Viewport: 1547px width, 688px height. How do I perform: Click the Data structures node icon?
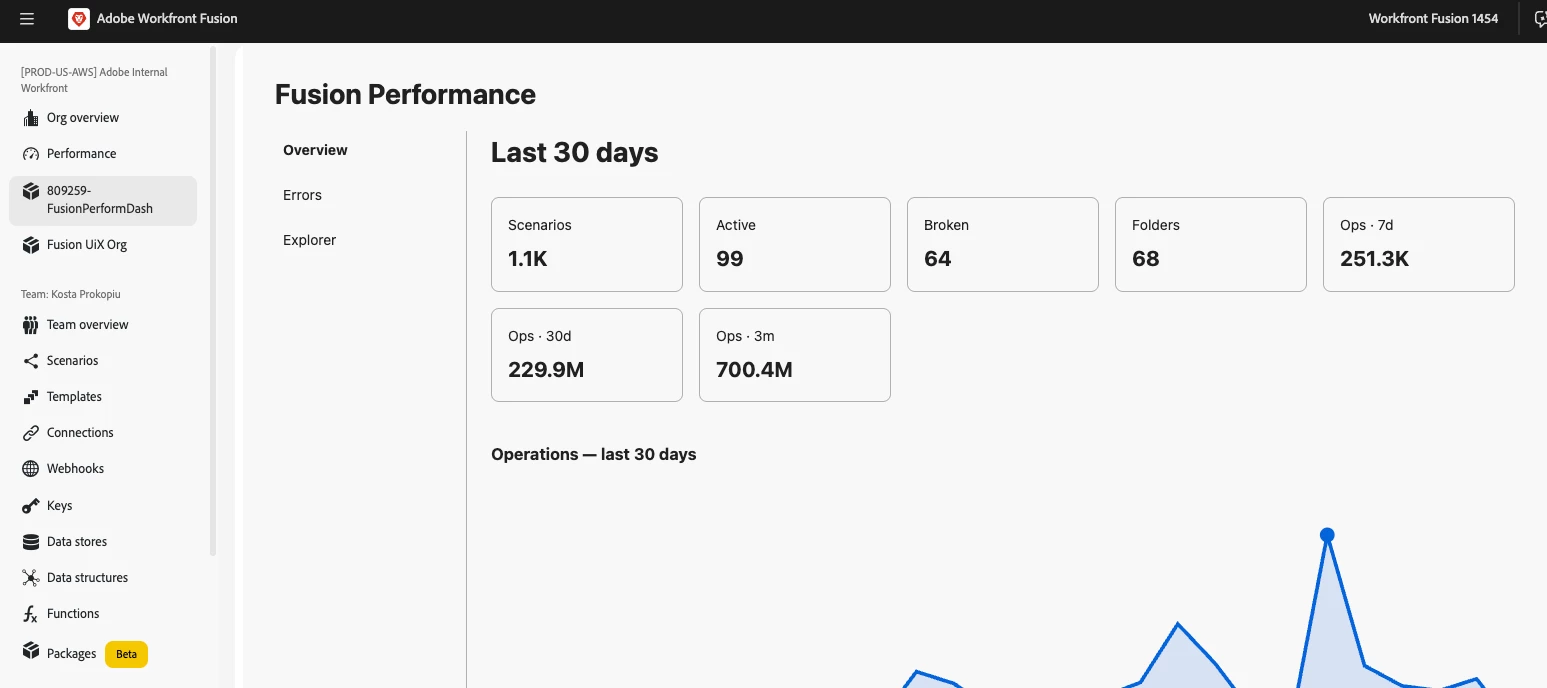(x=30, y=578)
